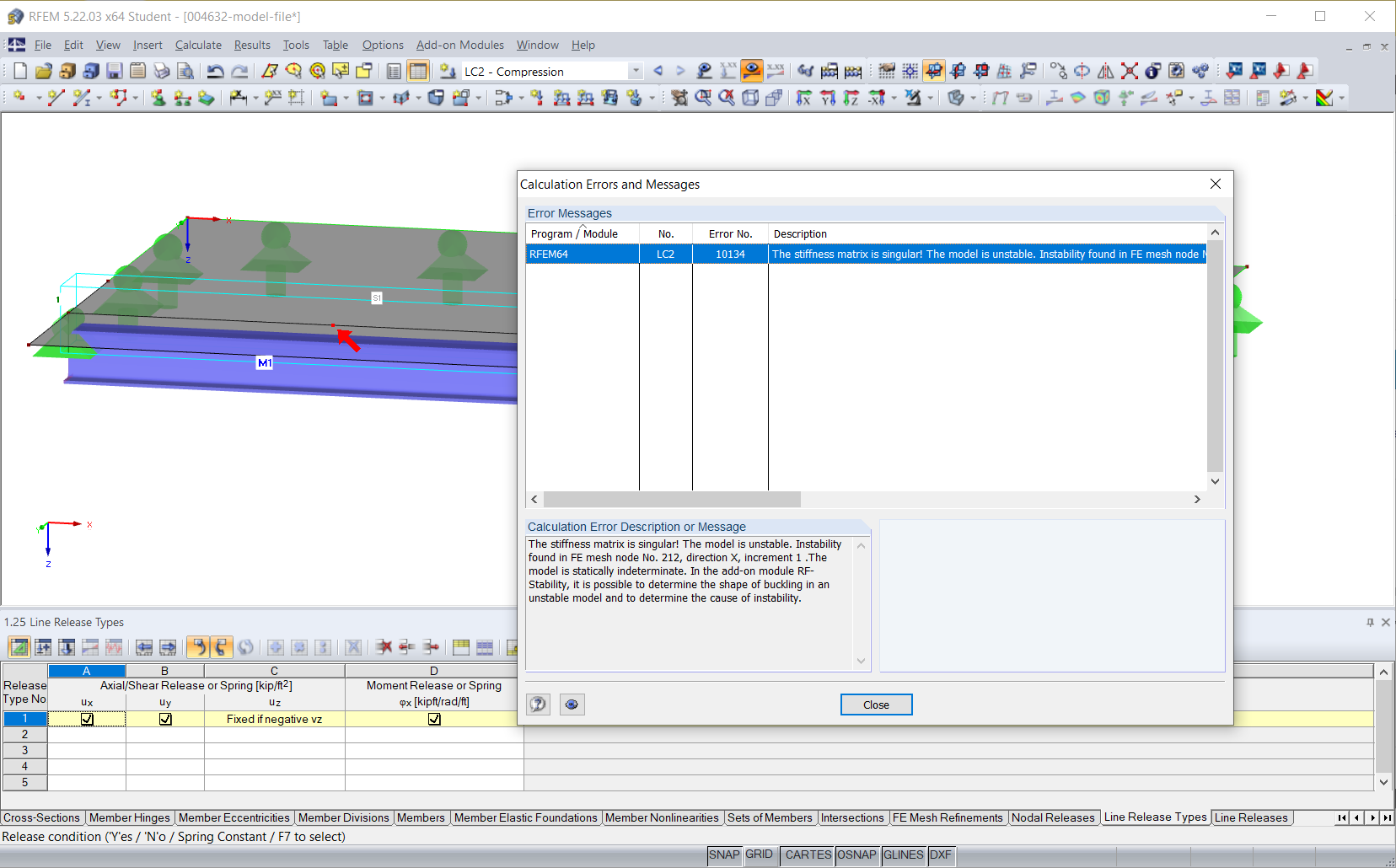Close the Calculation Errors dialog via Close button

coord(876,705)
